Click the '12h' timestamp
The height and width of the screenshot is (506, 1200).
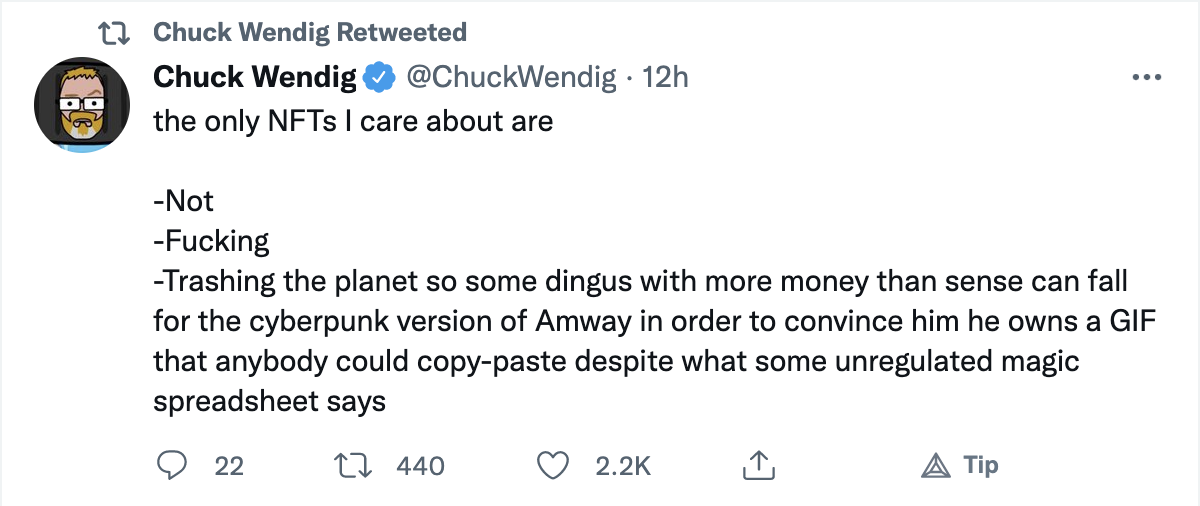tap(665, 77)
